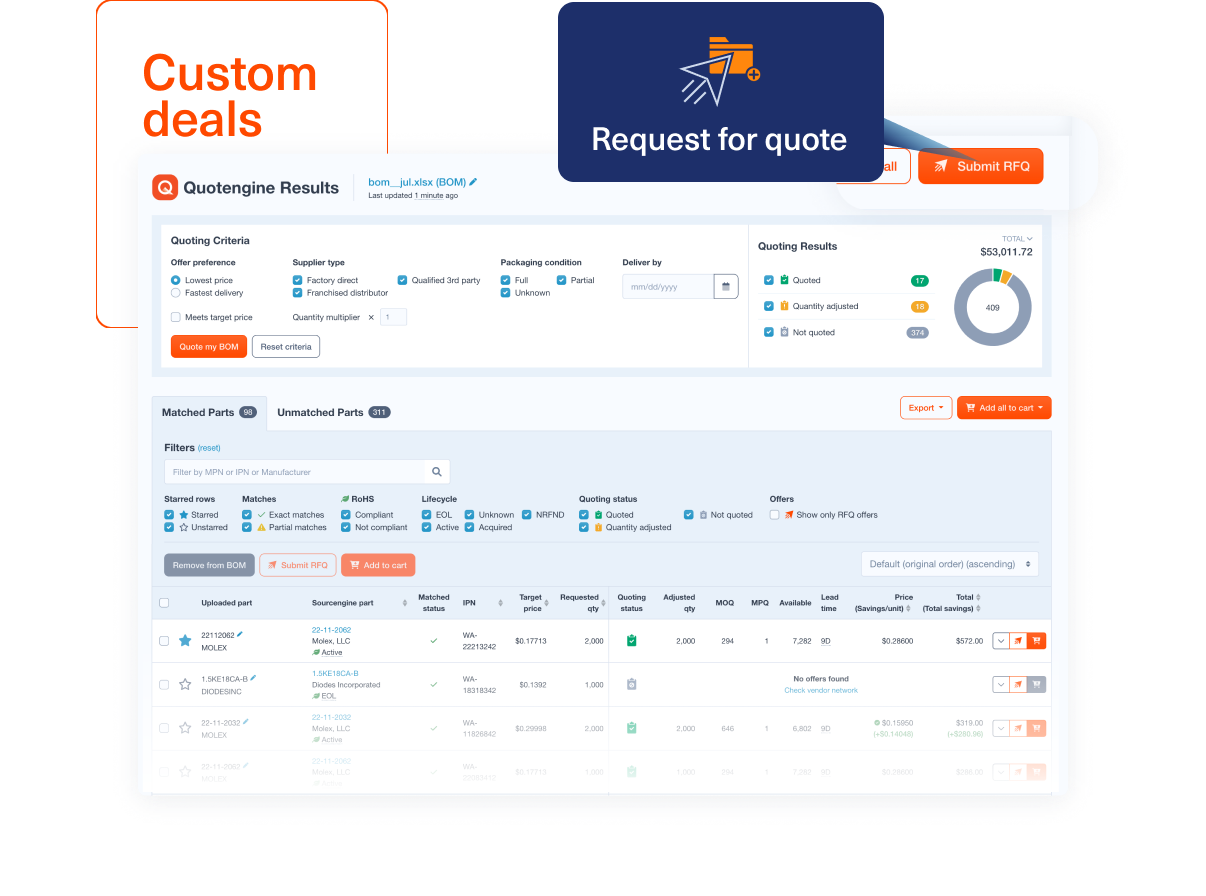Edit uploaded part 1.5KE18CA-B pencil icon
1206x896 pixels.
coord(253,678)
